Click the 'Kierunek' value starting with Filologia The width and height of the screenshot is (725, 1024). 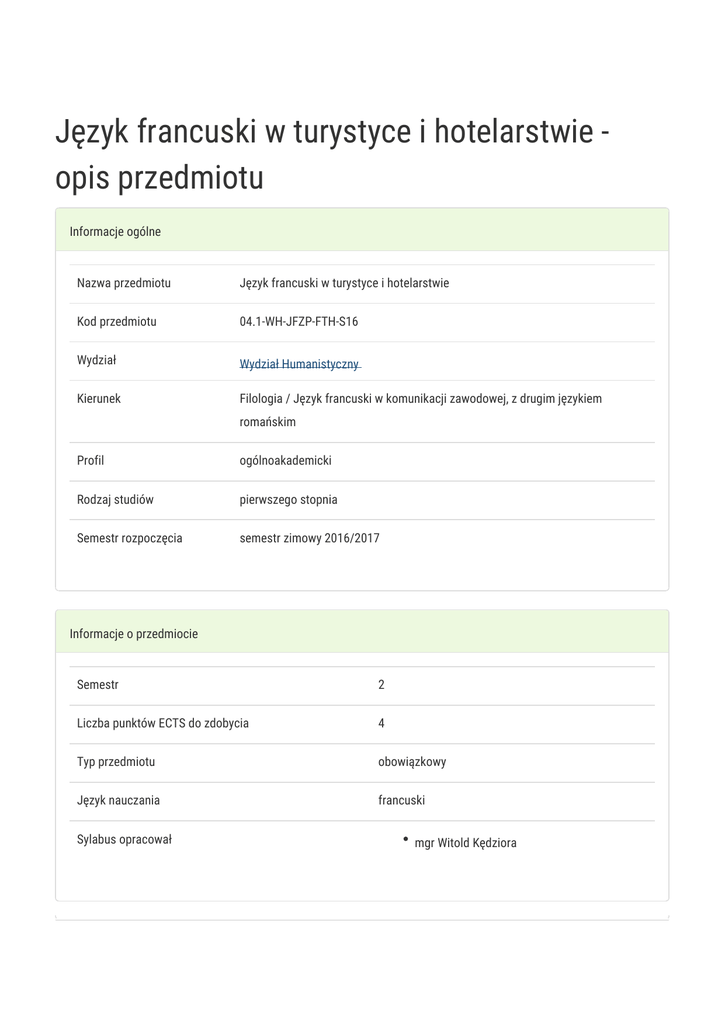tap(420, 399)
